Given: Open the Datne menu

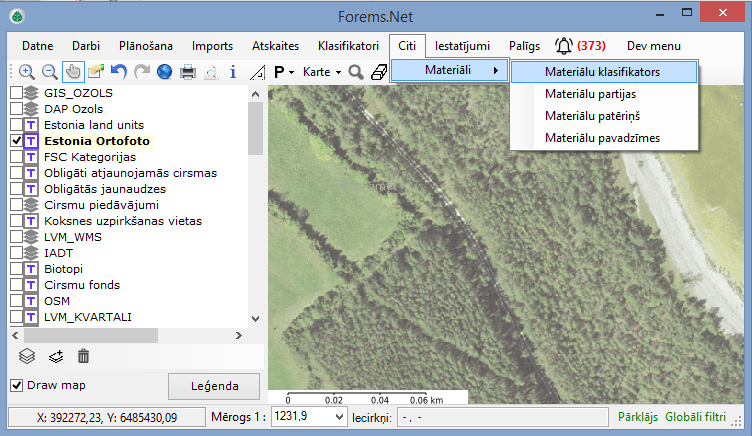Looking at the screenshot, I should click(x=37, y=46).
